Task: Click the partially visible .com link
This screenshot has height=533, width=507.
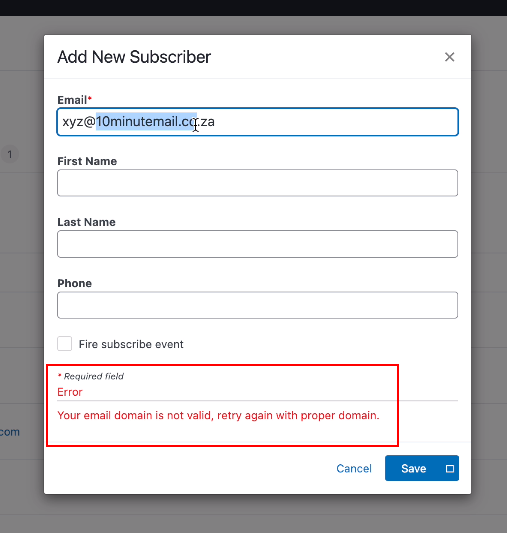Action: point(10,432)
